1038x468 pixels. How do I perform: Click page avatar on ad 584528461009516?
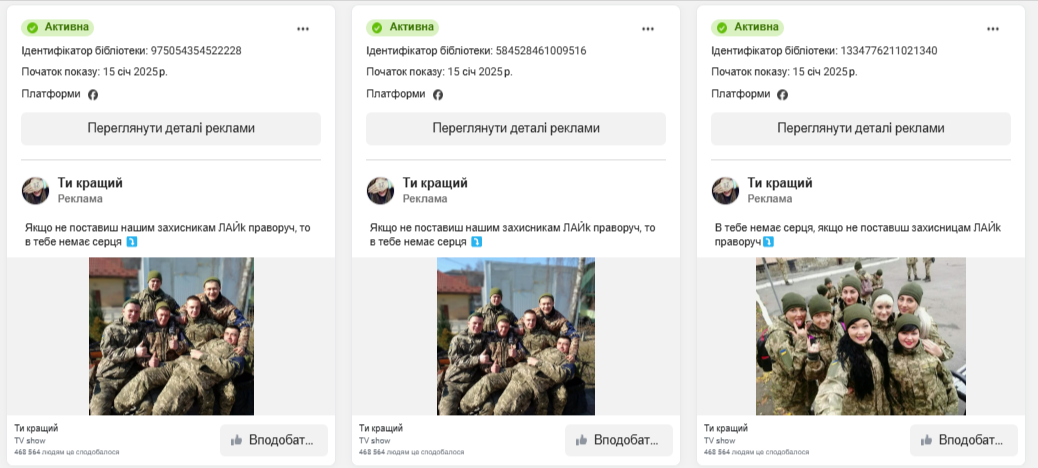click(380, 191)
